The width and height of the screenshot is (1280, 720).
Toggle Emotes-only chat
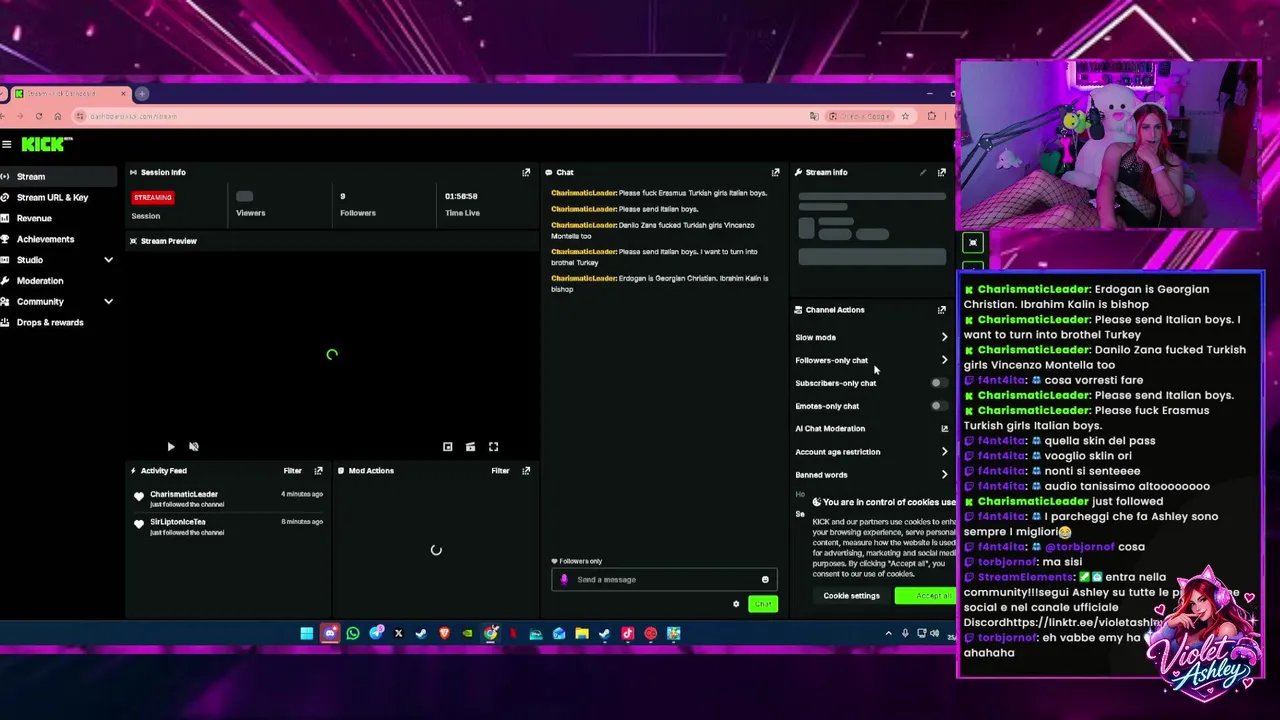click(x=937, y=406)
